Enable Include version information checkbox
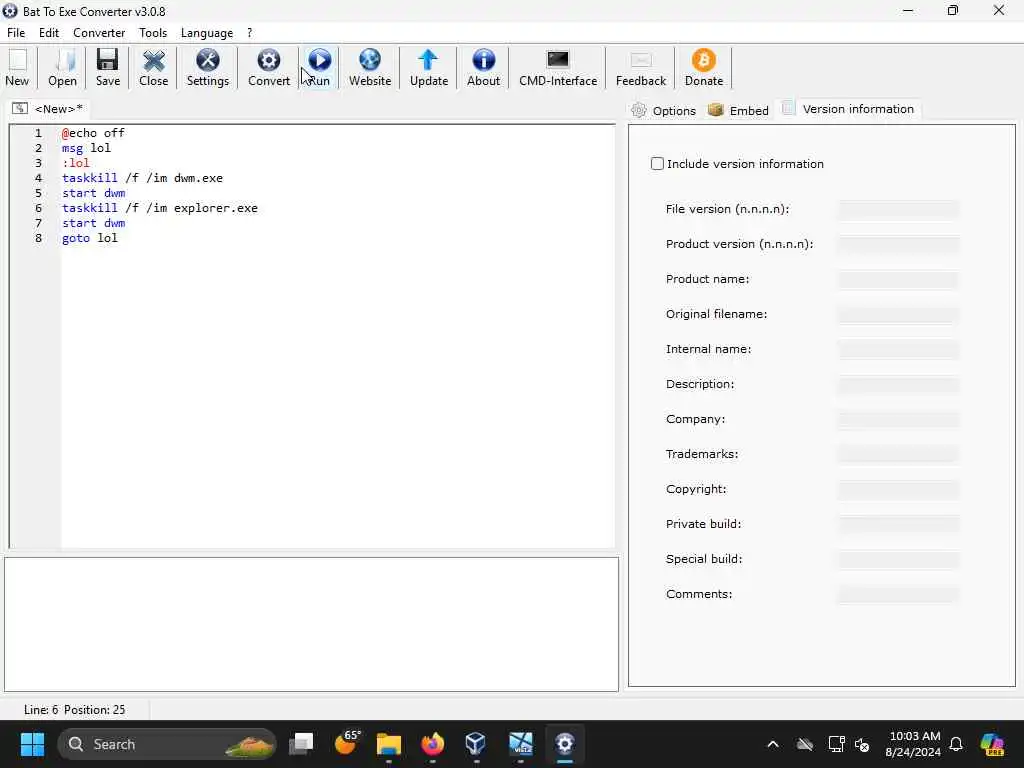This screenshot has height=768, width=1024. pyautogui.click(x=657, y=164)
